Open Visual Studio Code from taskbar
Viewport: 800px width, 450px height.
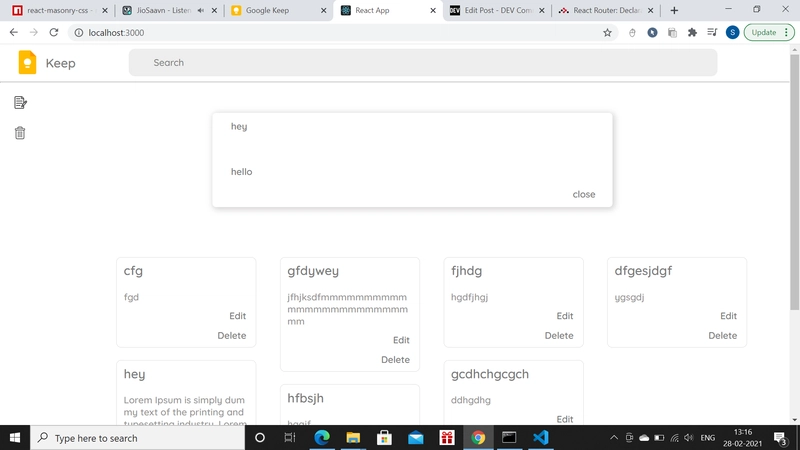(x=541, y=438)
